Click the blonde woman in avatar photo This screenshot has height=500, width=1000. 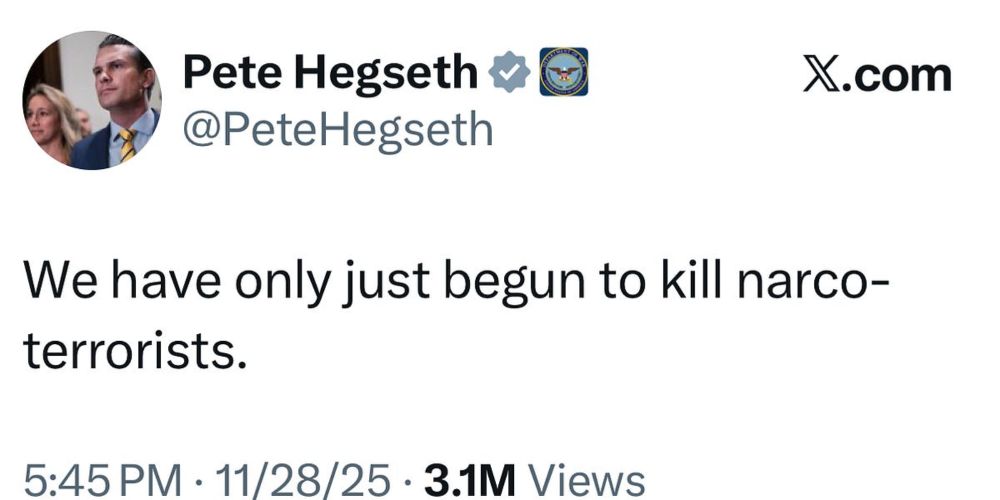[52, 123]
